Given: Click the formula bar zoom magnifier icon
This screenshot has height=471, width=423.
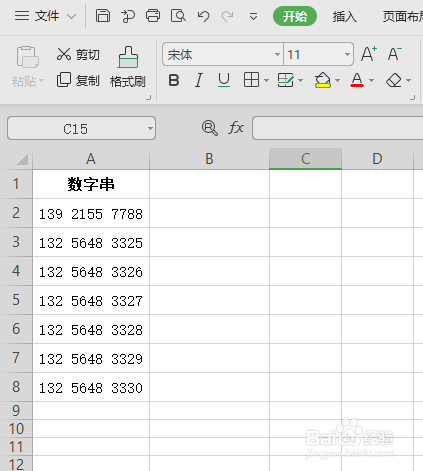Looking at the screenshot, I should click(x=210, y=128).
